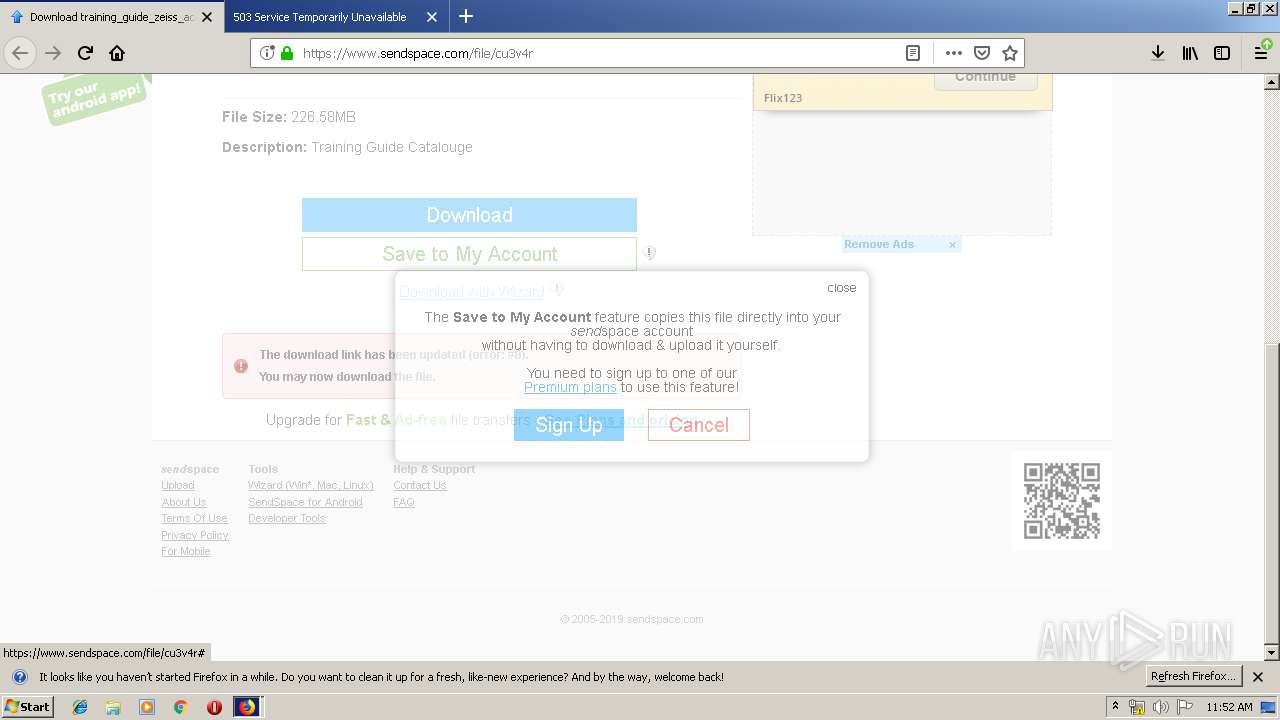Open the Windows Start menu
The width and height of the screenshot is (1280, 720).
[x=27, y=707]
